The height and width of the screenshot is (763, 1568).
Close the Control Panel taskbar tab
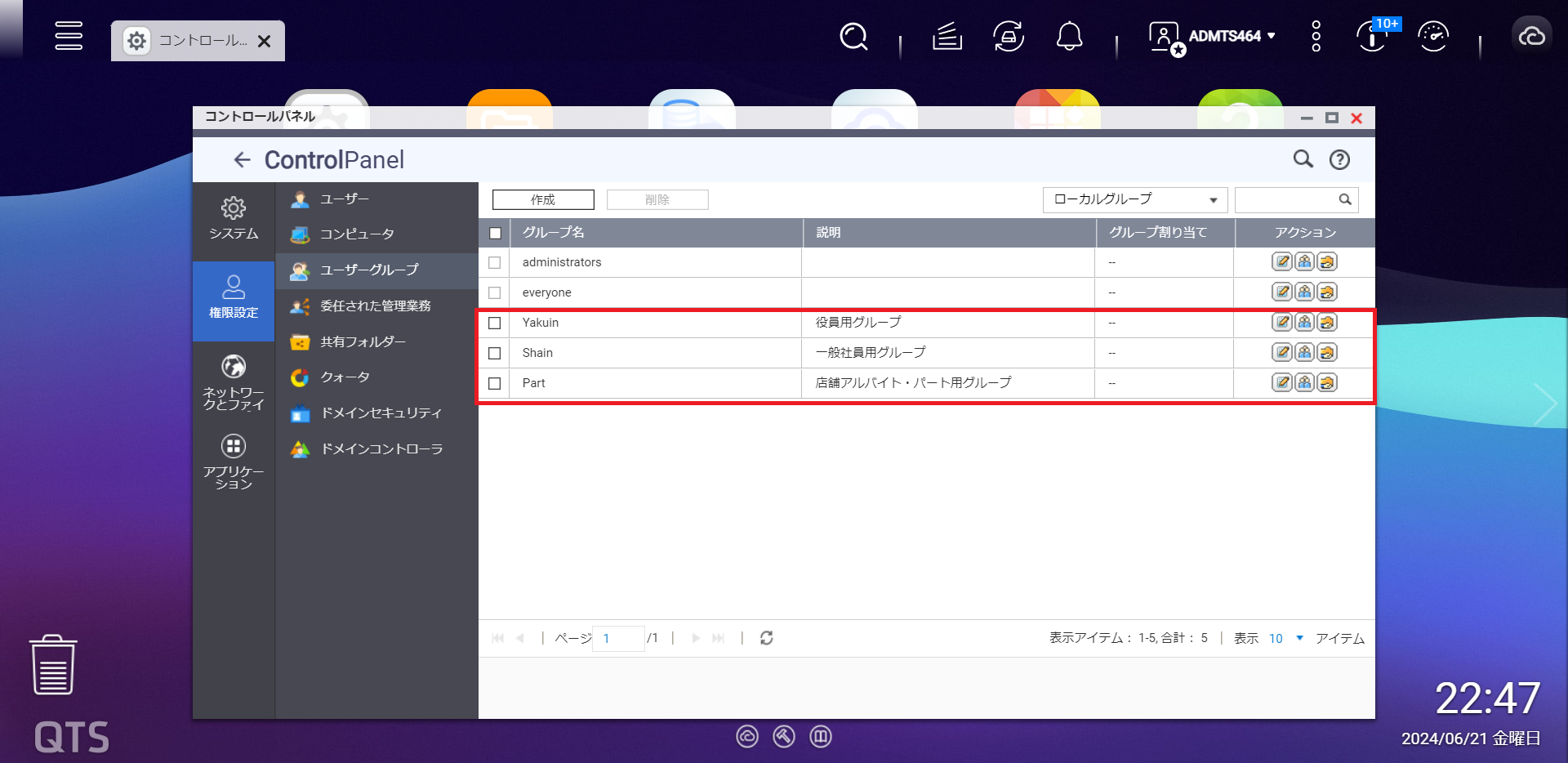tap(265, 41)
